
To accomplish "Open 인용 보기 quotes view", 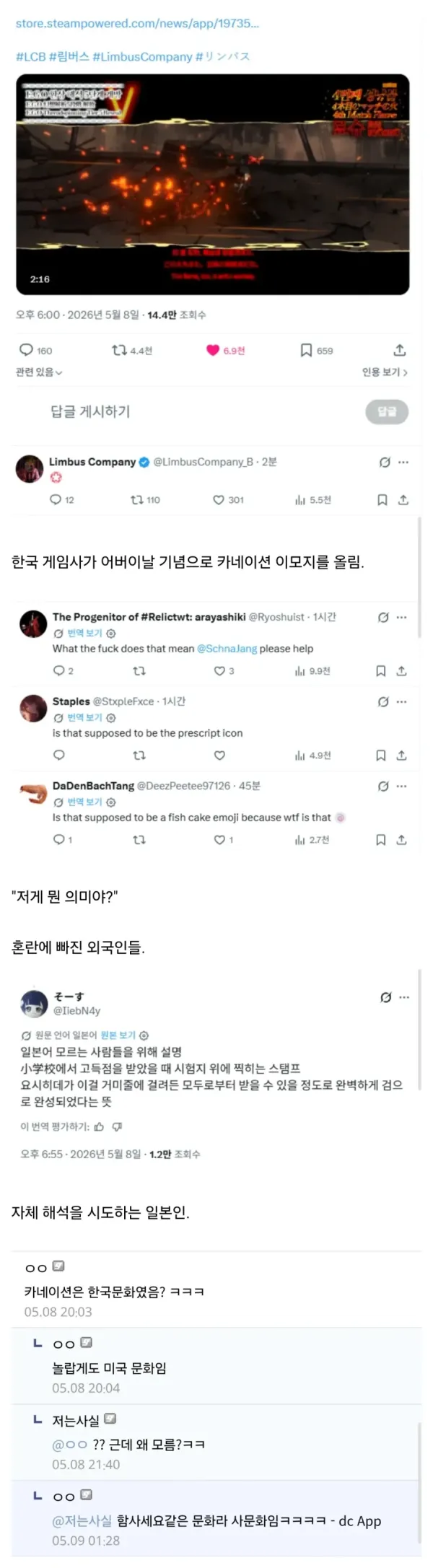I will point(385,372).
